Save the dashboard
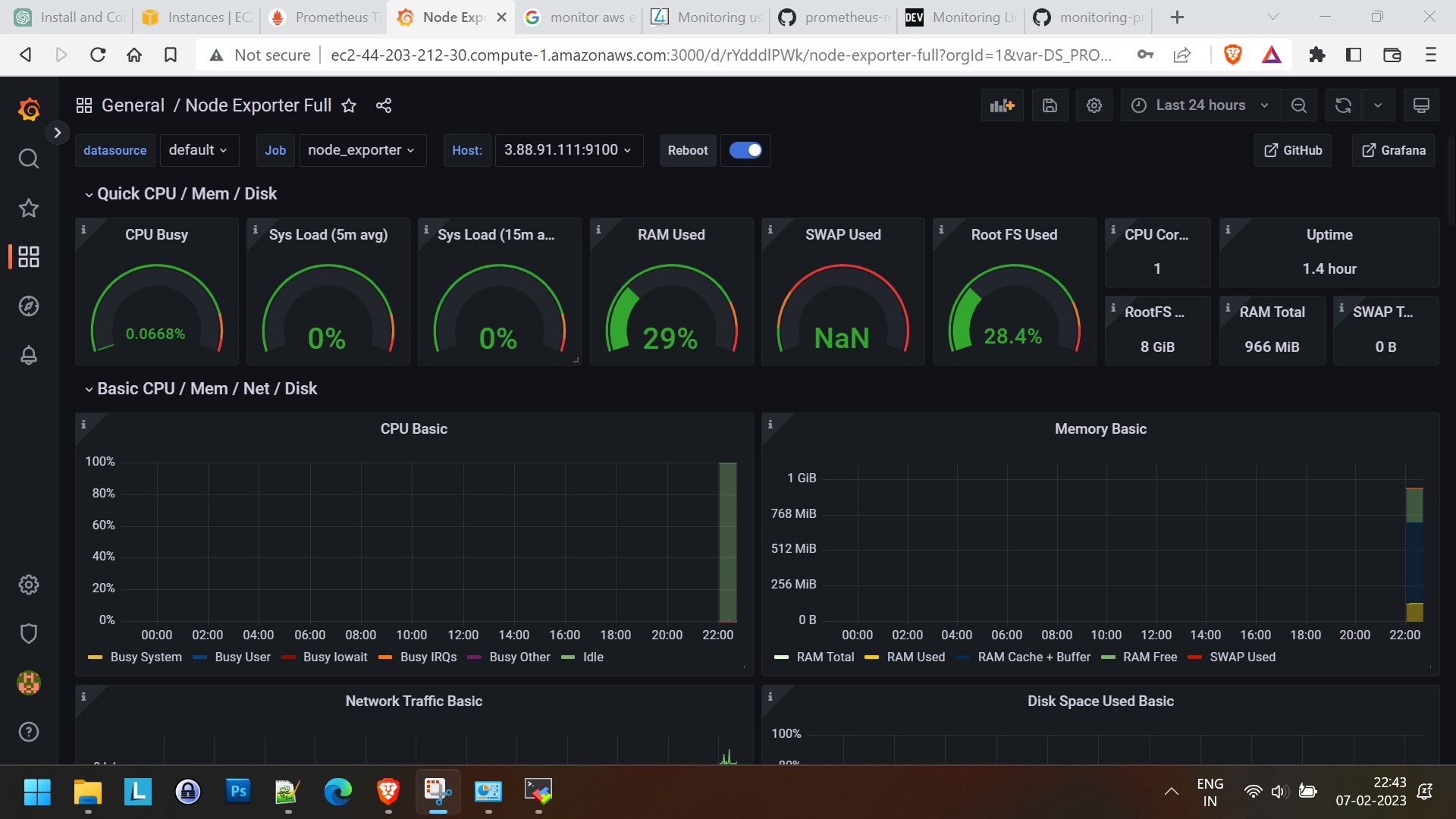 tap(1050, 105)
